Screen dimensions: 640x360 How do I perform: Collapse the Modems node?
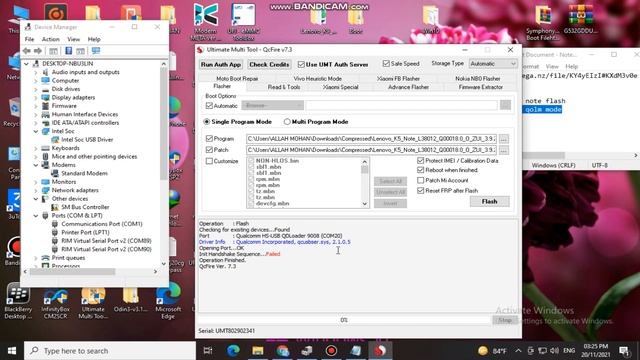(x=36, y=165)
